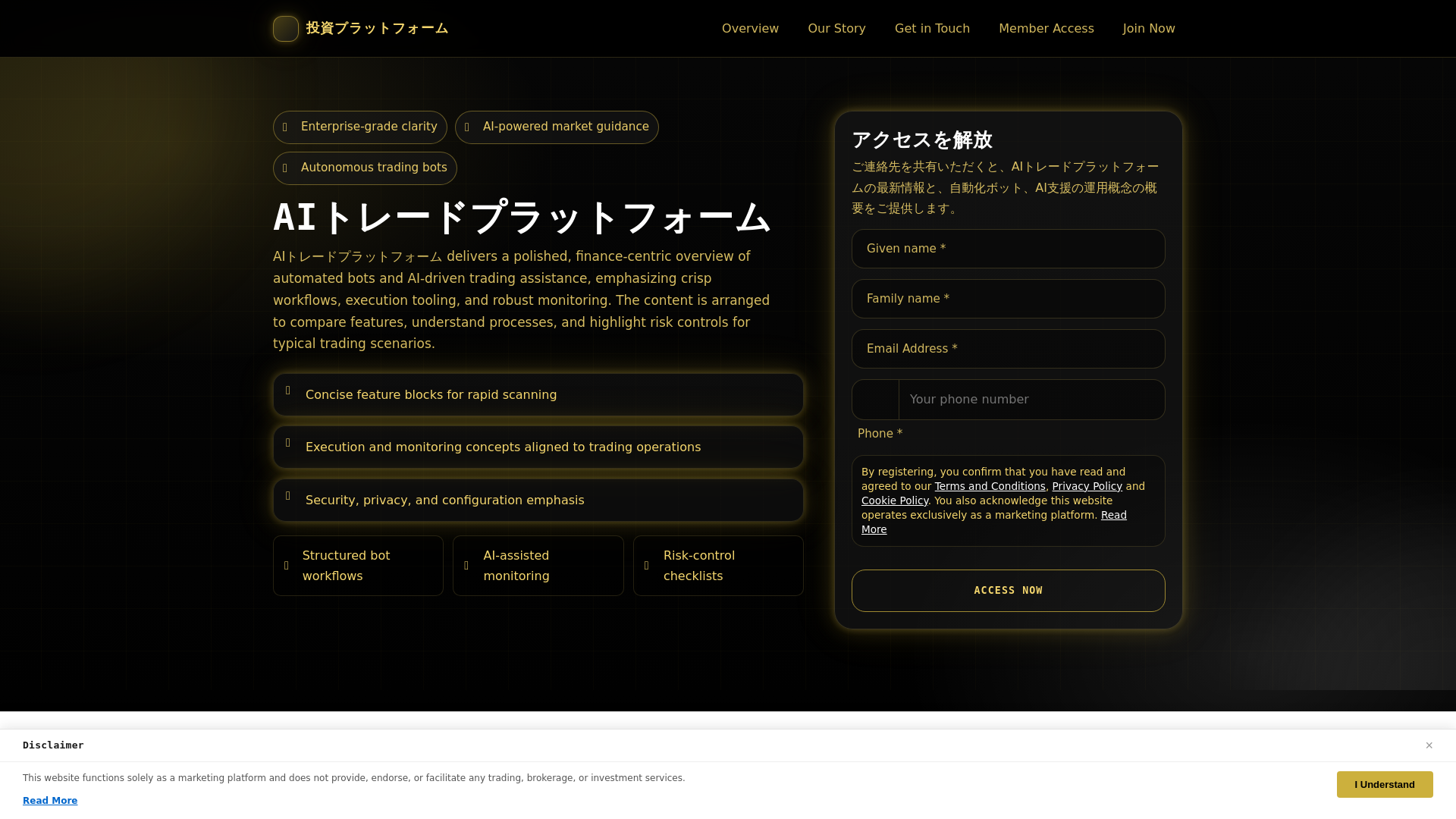Click the Security, privacy, and configuration emphasis text
The image size is (1456, 819).
pos(444,500)
